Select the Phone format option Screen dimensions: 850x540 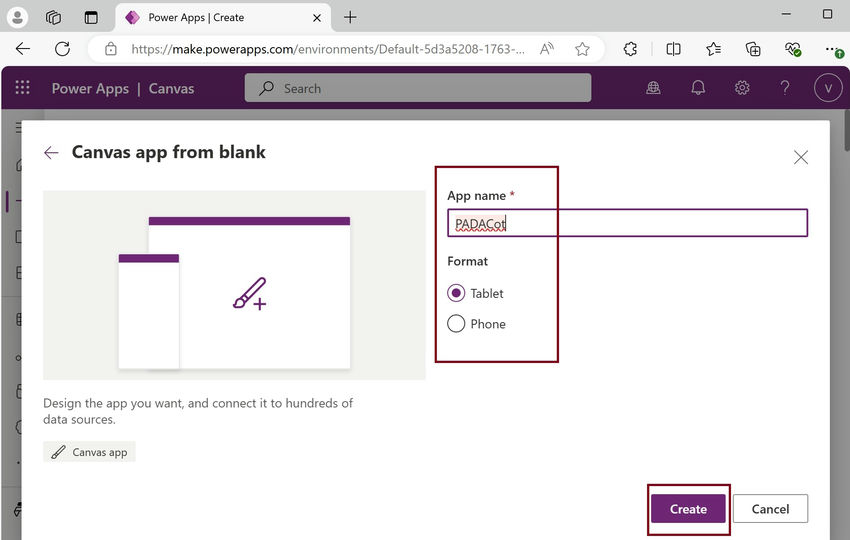[x=456, y=324]
